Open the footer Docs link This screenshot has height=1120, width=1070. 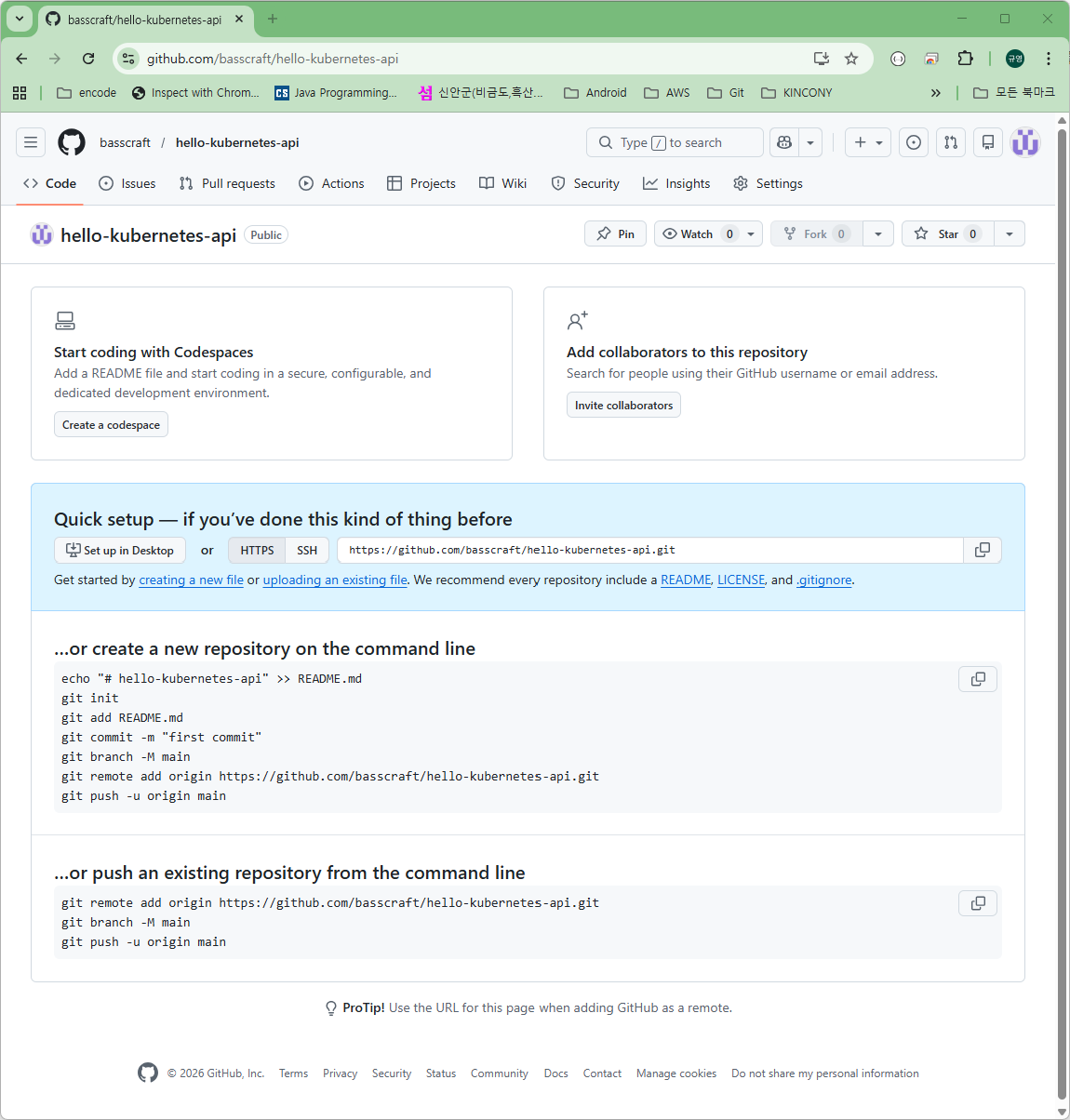point(555,1073)
